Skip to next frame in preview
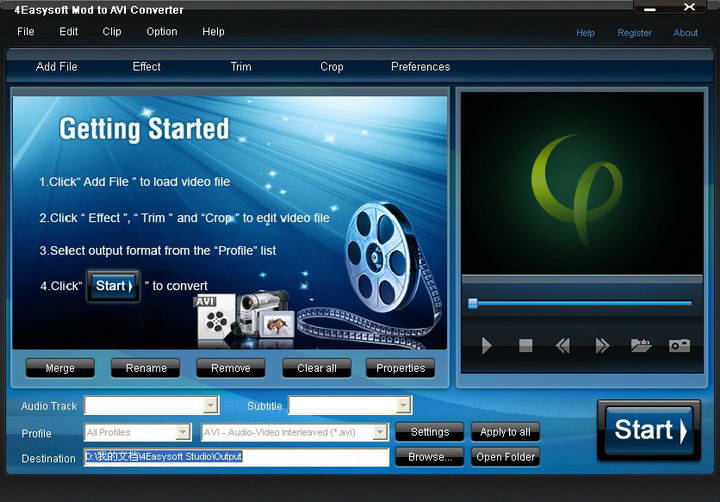This screenshot has height=502, width=720. pos(602,345)
